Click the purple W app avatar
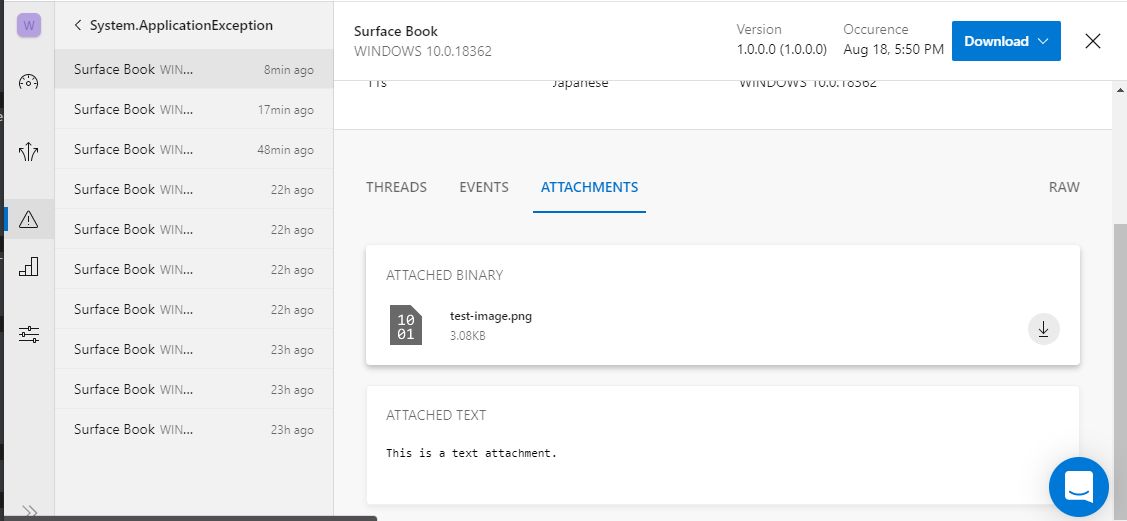Viewport: 1127px width, 521px height. pyautogui.click(x=29, y=25)
